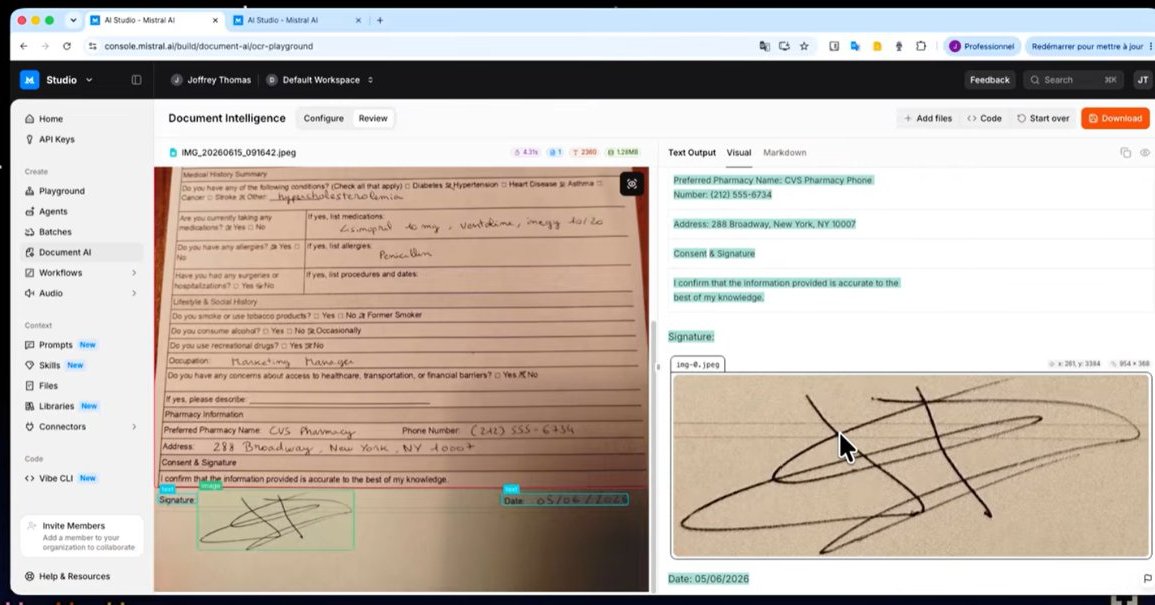1155x605 pixels.
Task: Expand the Audio submenu chevron
Action: (x=134, y=293)
